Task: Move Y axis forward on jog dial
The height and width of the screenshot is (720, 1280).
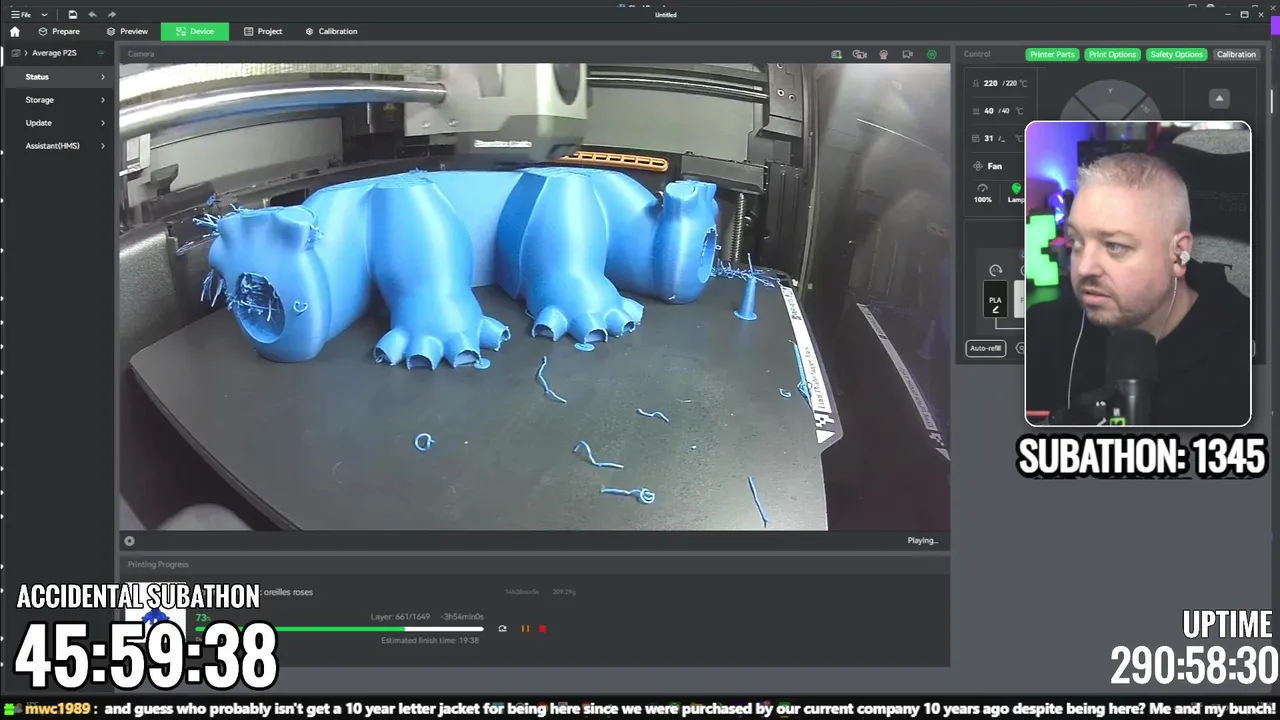Action: click(1110, 92)
